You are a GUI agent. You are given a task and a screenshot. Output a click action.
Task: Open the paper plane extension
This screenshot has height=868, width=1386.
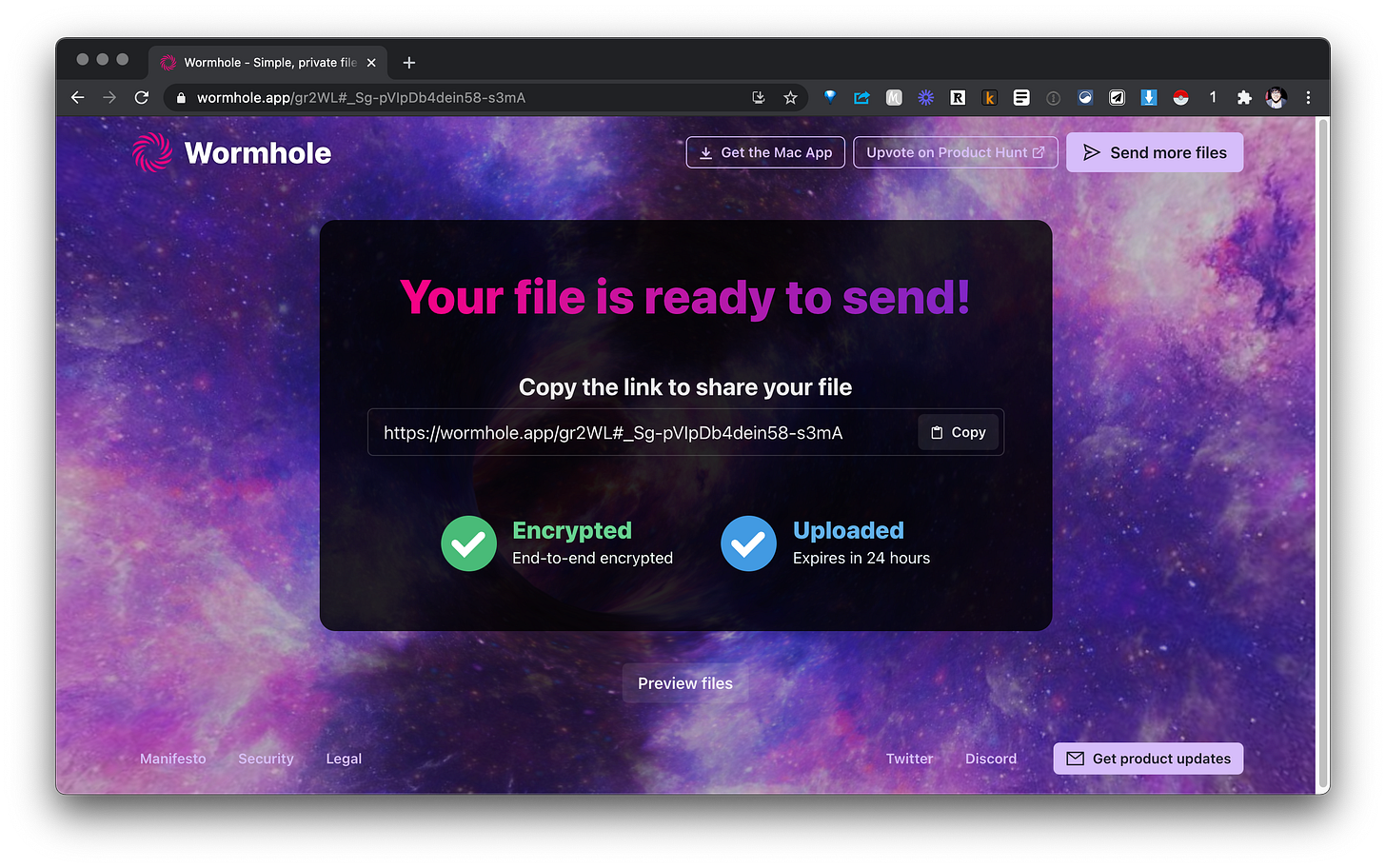[1117, 97]
